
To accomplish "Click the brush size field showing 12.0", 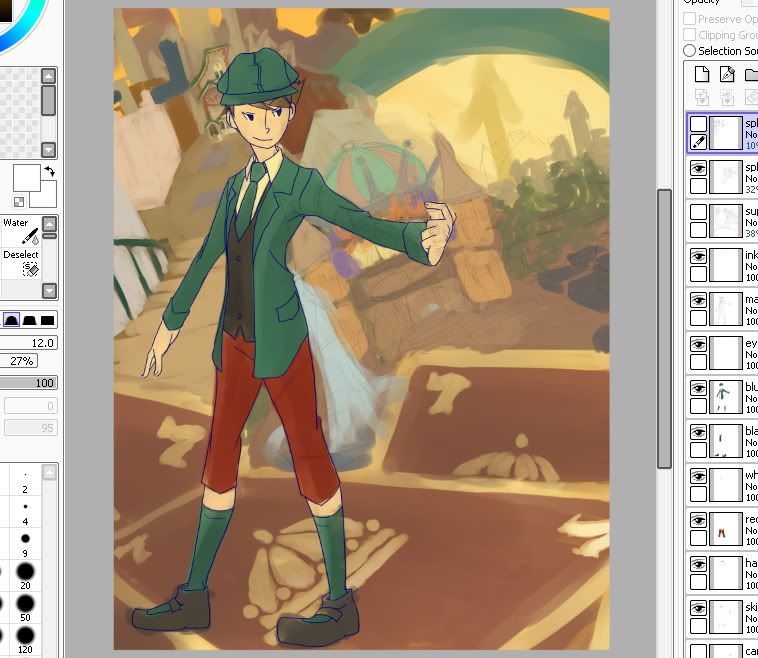I will 29,343.
